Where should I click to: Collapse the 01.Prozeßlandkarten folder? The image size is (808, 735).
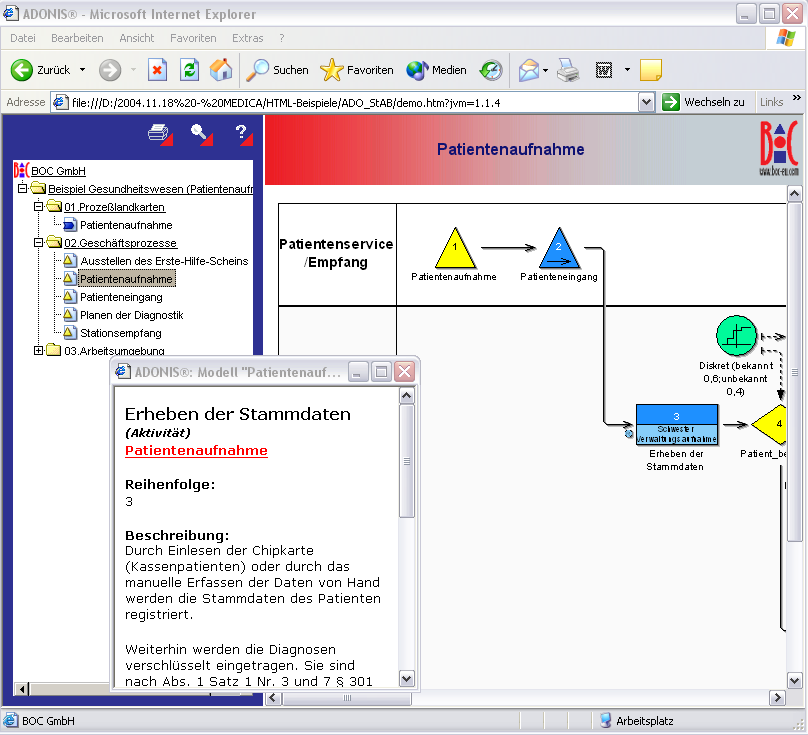point(38,206)
